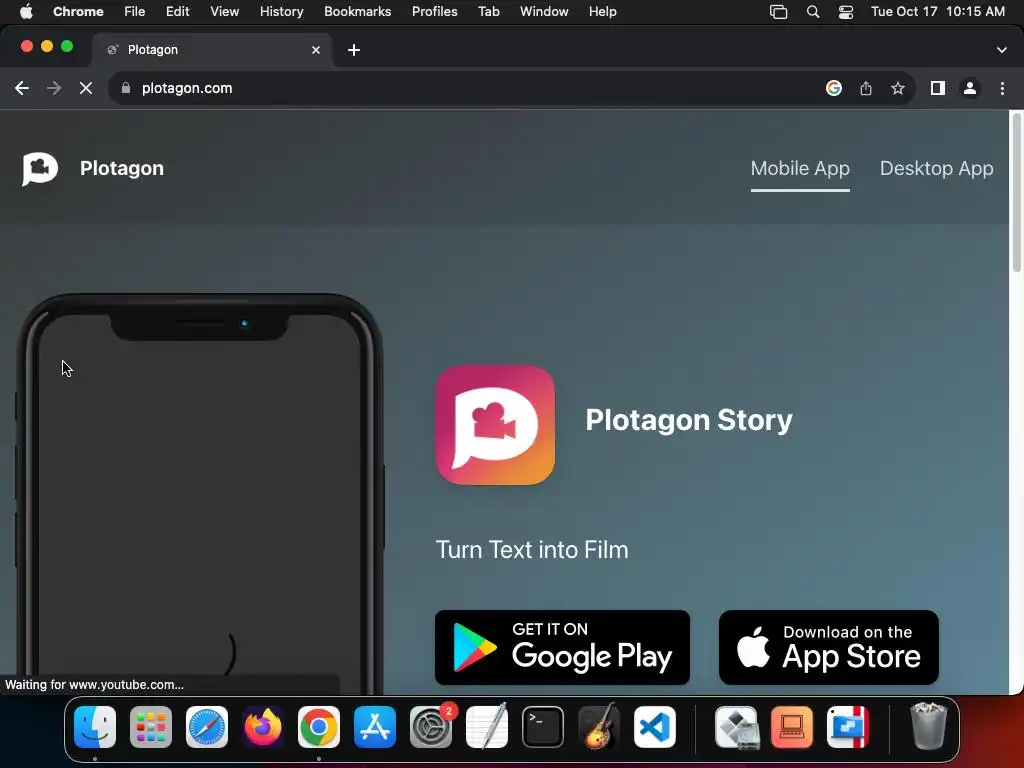Viewport: 1024px width, 768px height.
Task: View site info via the lock icon
Action: [126, 88]
